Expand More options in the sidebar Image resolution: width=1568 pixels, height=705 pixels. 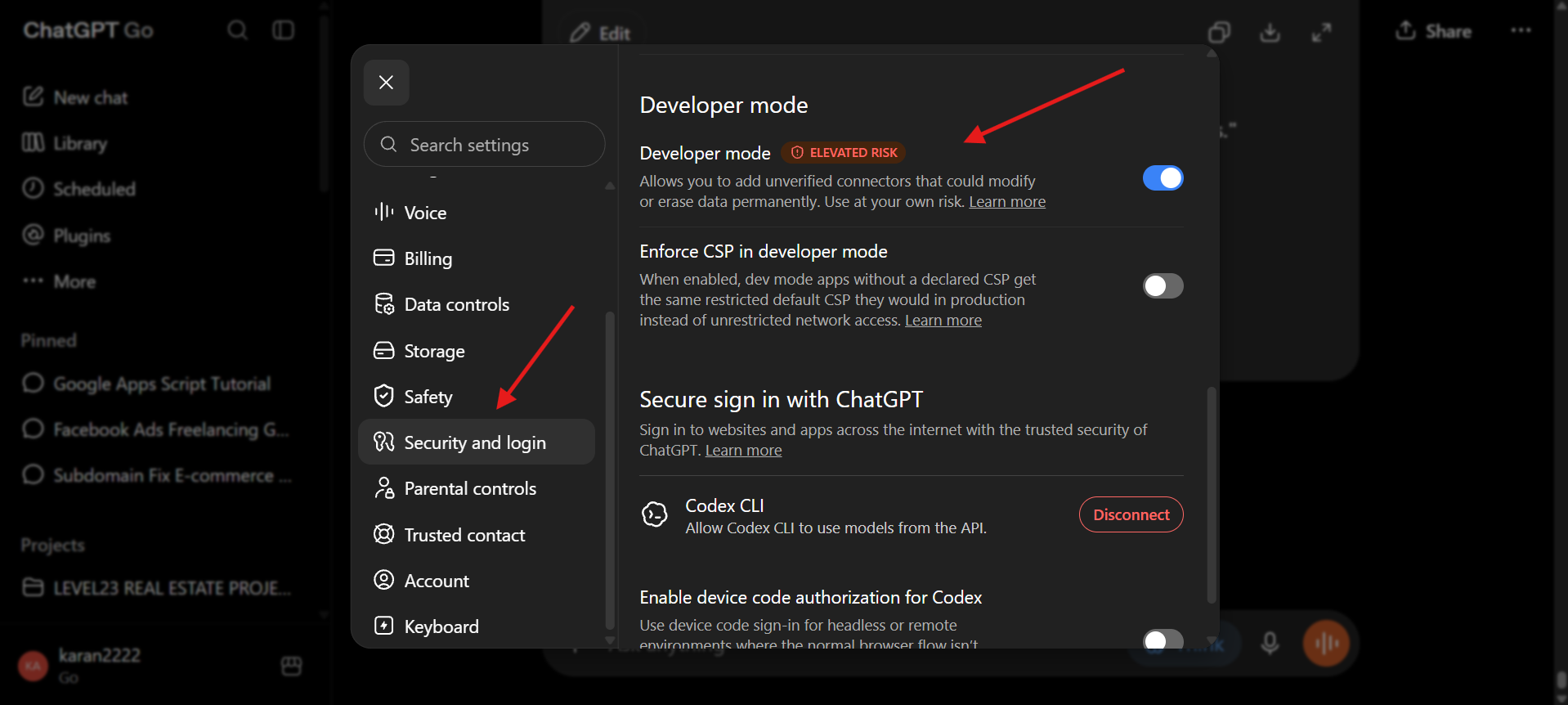pyautogui.click(x=59, y=281)
